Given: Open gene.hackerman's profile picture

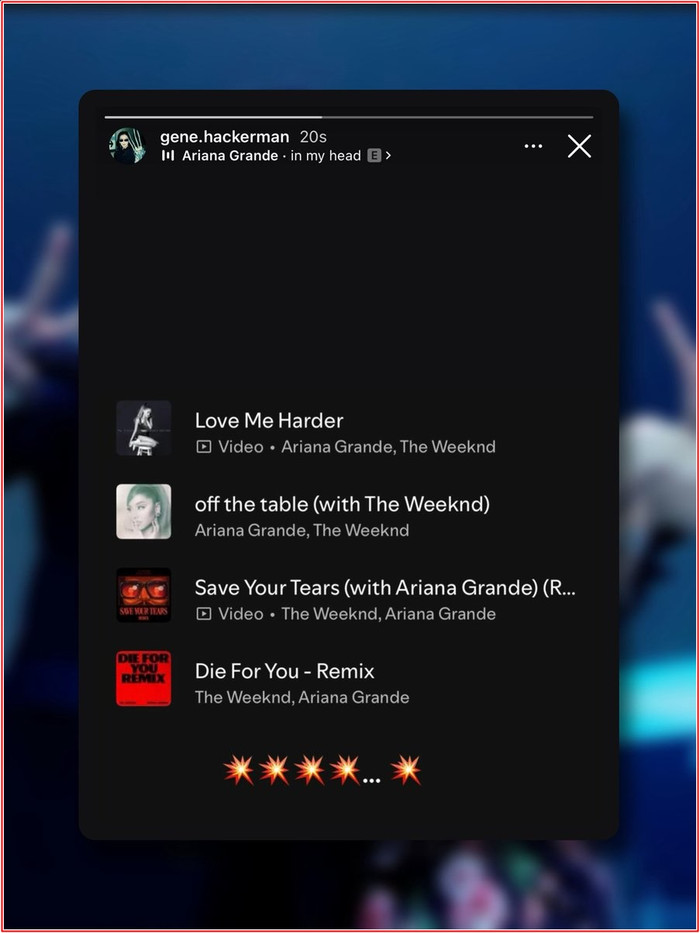Looking at the screenshot, I should point(128,146).
